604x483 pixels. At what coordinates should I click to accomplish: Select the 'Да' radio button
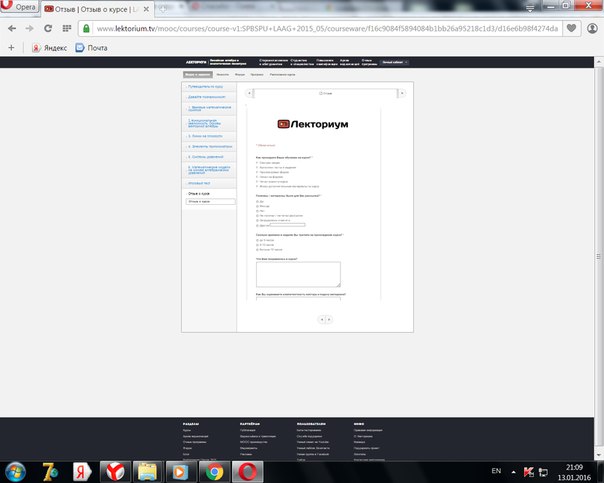[x=257, y=201]
